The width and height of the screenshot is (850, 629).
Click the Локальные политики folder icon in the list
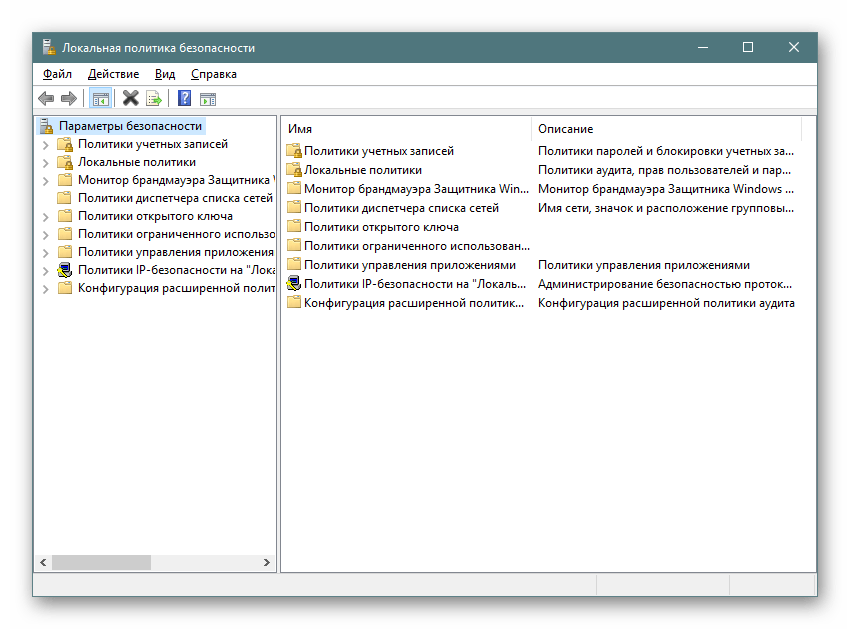(x=294, y=170)
